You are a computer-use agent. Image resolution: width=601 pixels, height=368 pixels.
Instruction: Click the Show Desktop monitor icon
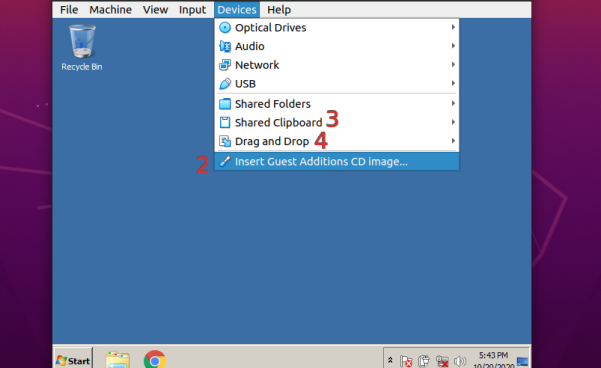(x=522, y=361)
